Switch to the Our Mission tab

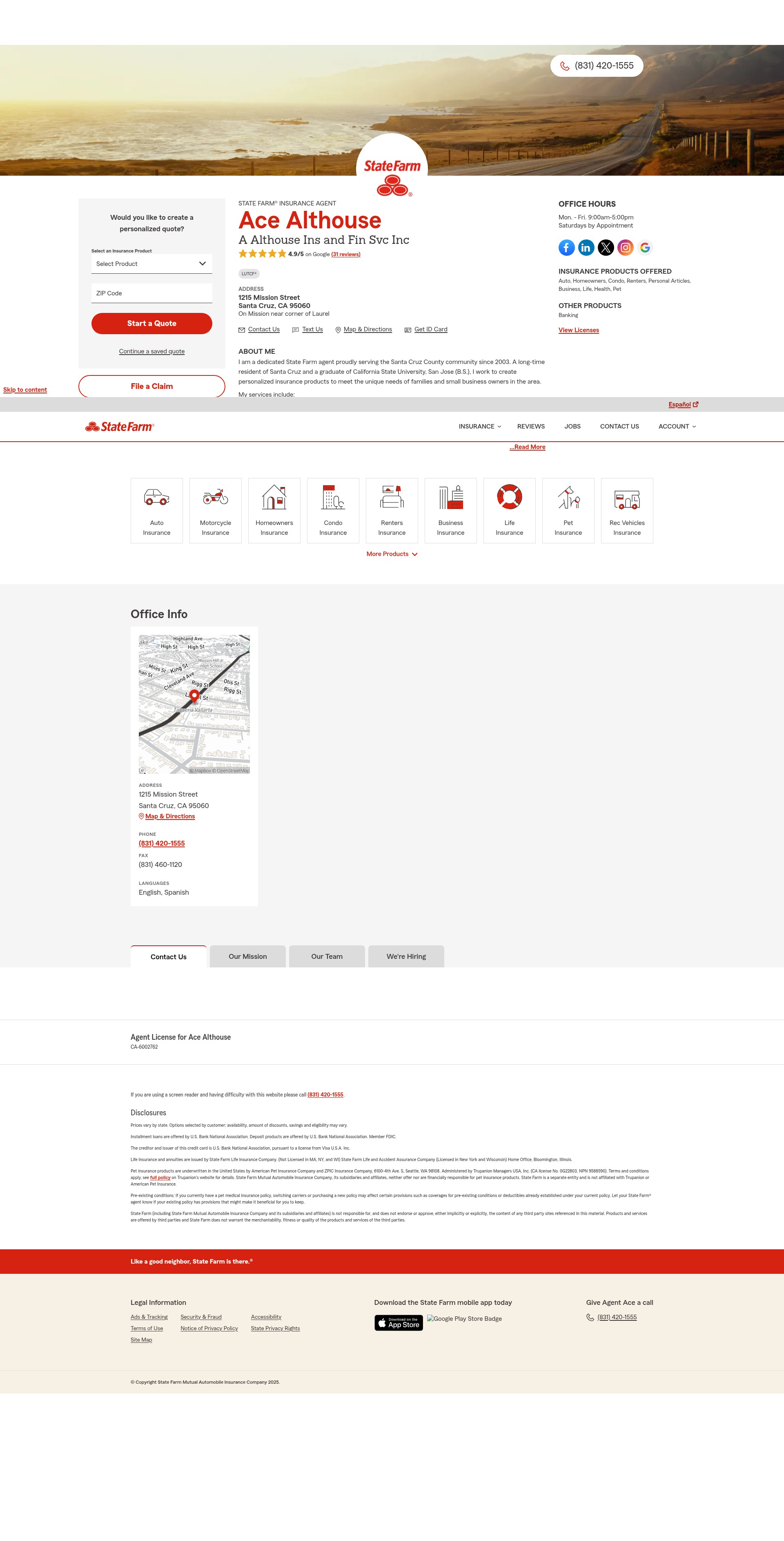[247, 956]
